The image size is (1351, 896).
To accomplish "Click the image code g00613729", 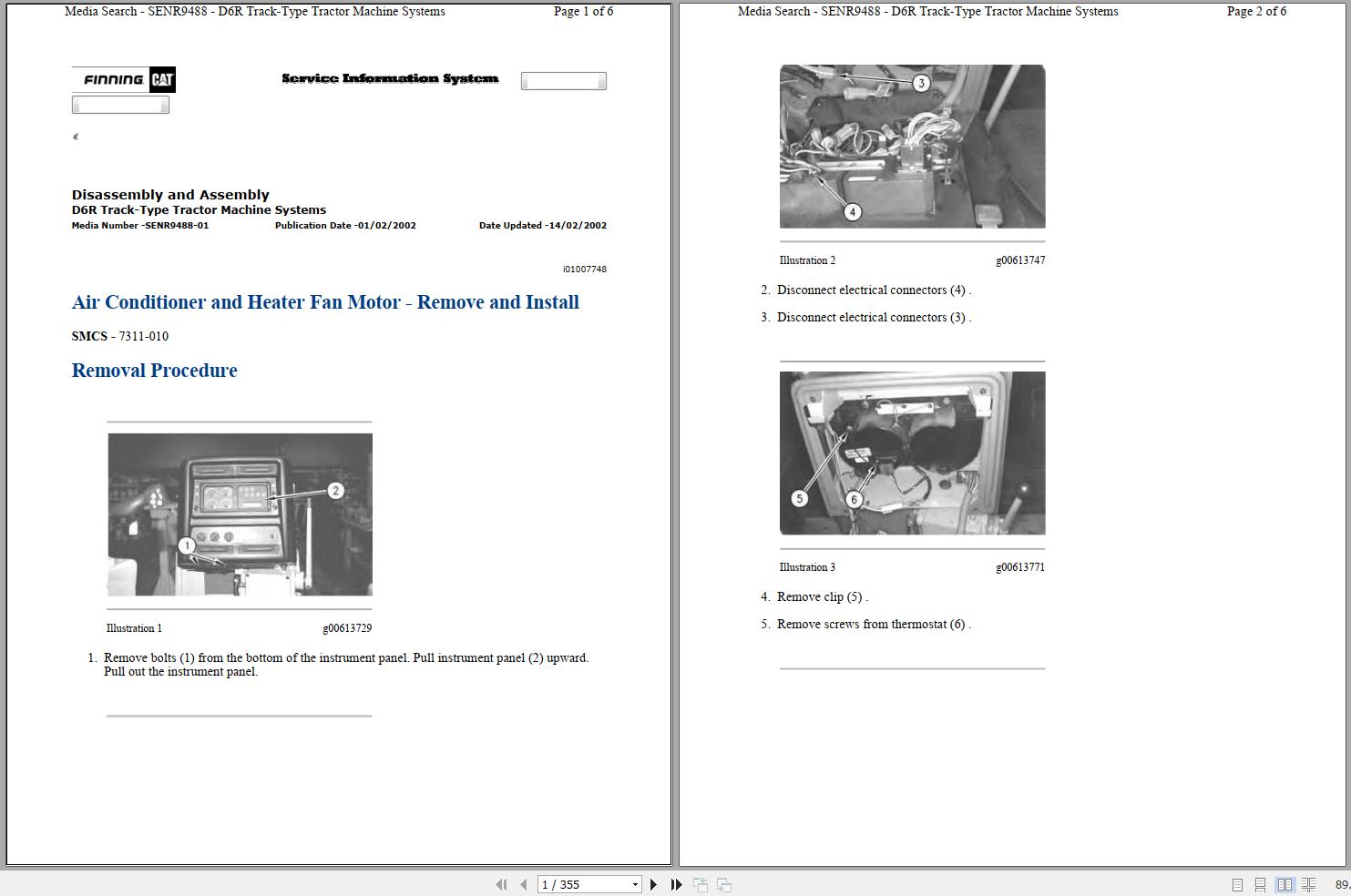I will pyautogui.click(x=347, y=628).
